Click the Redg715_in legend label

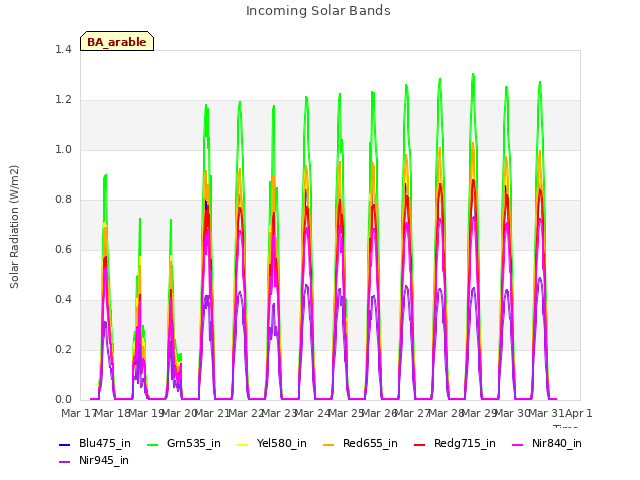[465, 443]
